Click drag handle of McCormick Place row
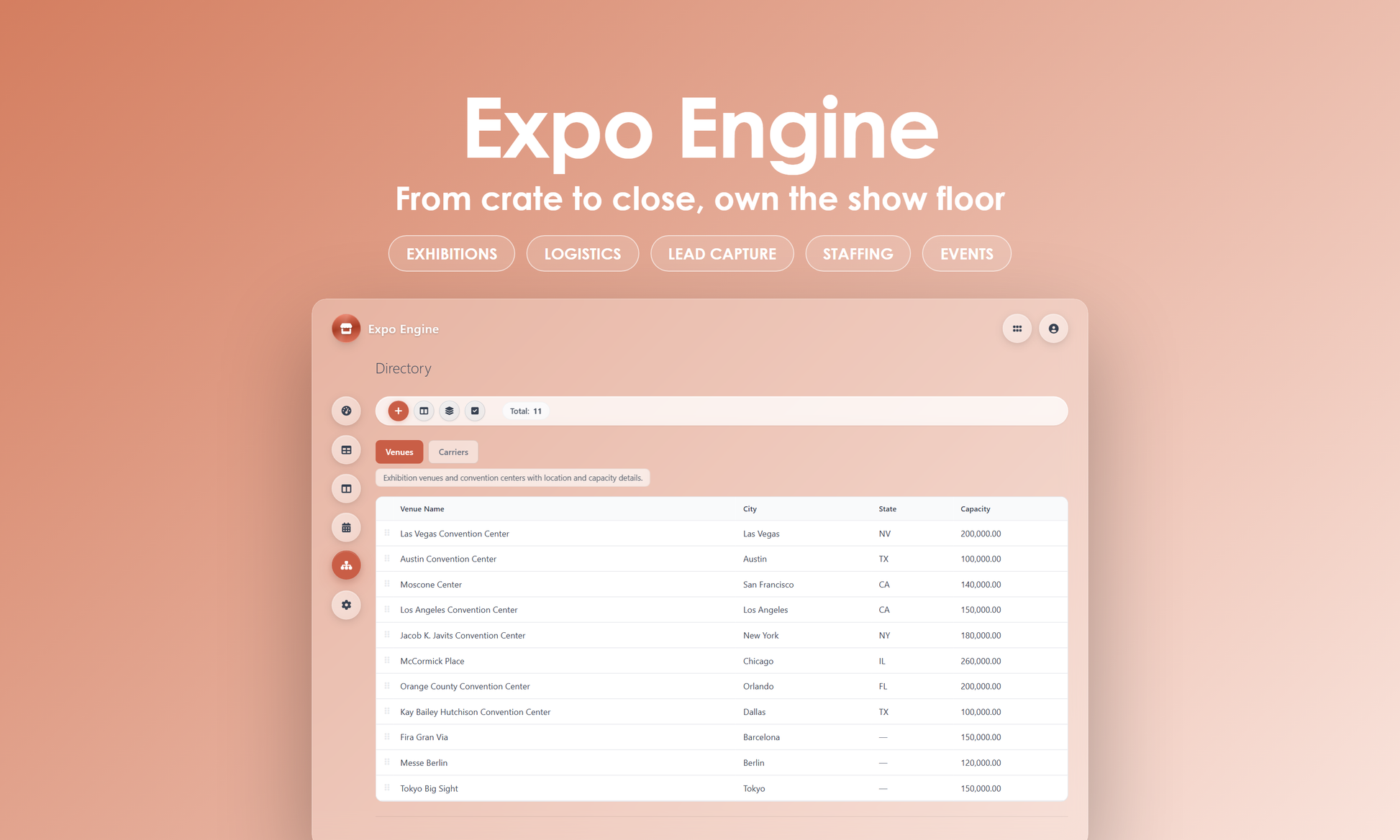 coord(387,660)
